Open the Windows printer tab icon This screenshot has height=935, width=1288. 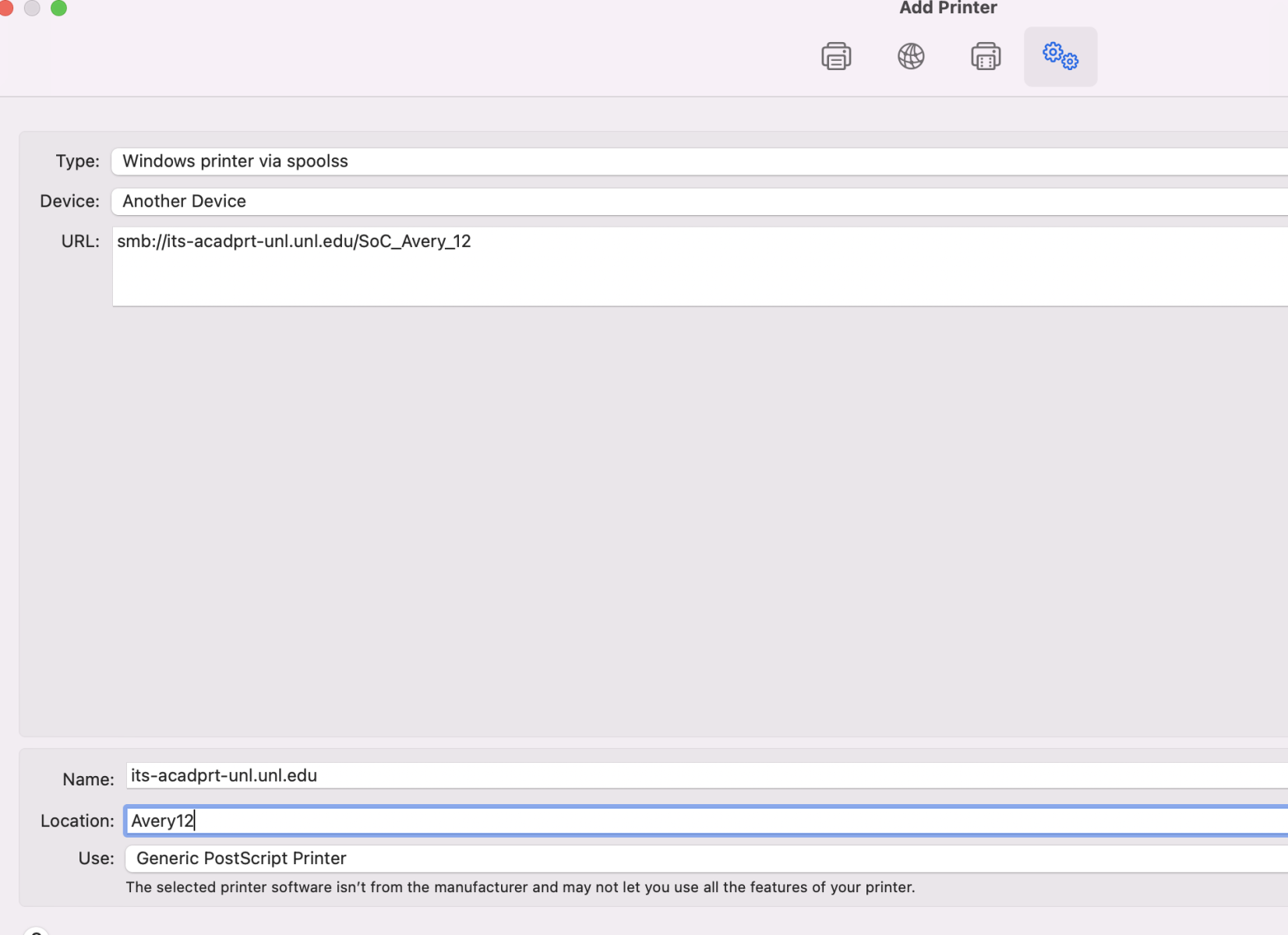986,56
